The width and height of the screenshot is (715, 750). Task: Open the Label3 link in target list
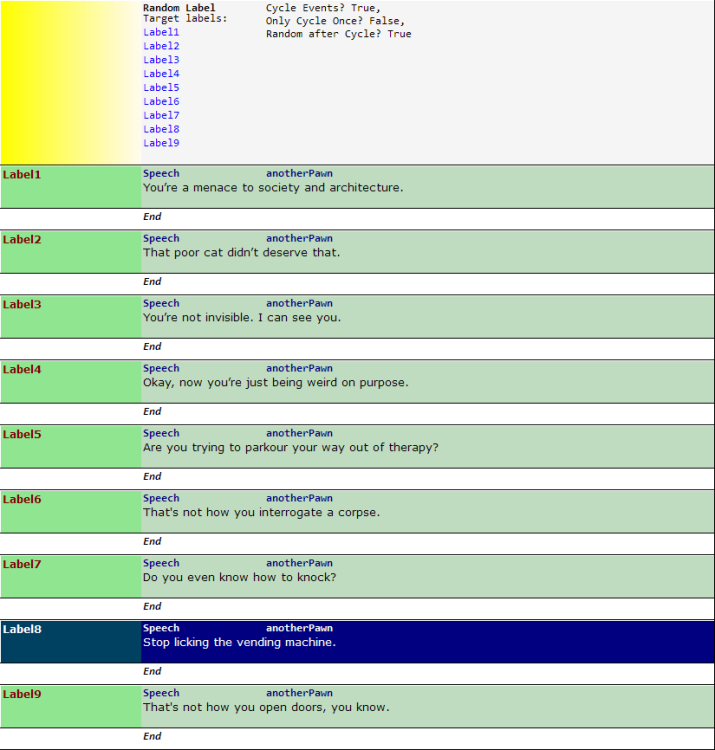(161, 60)
